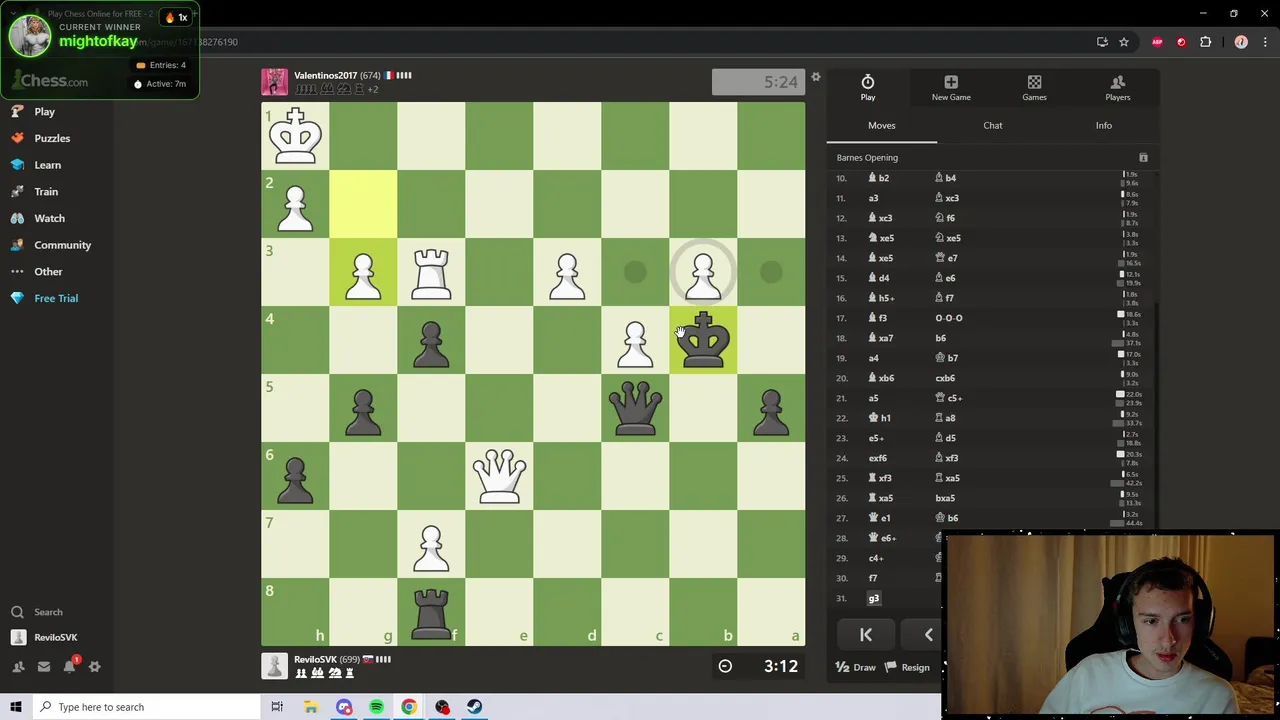Open Task View on the taskbar
The image size is (1280, 720).
point(277,707)
